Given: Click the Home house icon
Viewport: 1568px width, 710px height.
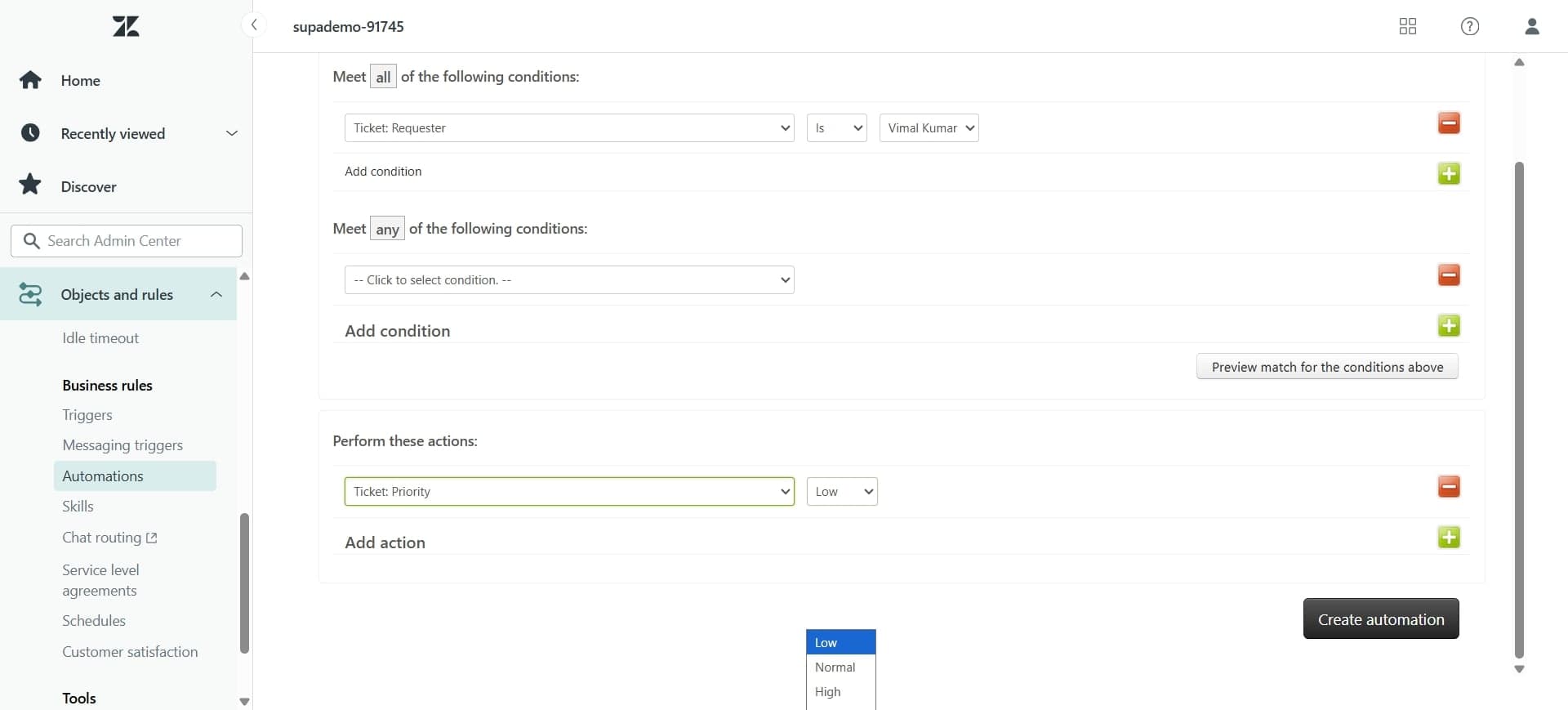Looking at the screenshot, I should point(30,80).
